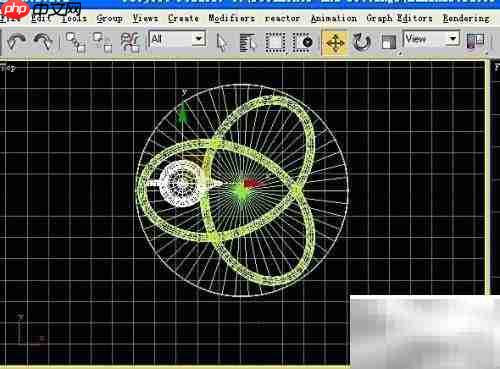The height and width of the screenshot is (369, 500).
Task: Click Use Pivot Point Center icon
Action: coord(476,41)
